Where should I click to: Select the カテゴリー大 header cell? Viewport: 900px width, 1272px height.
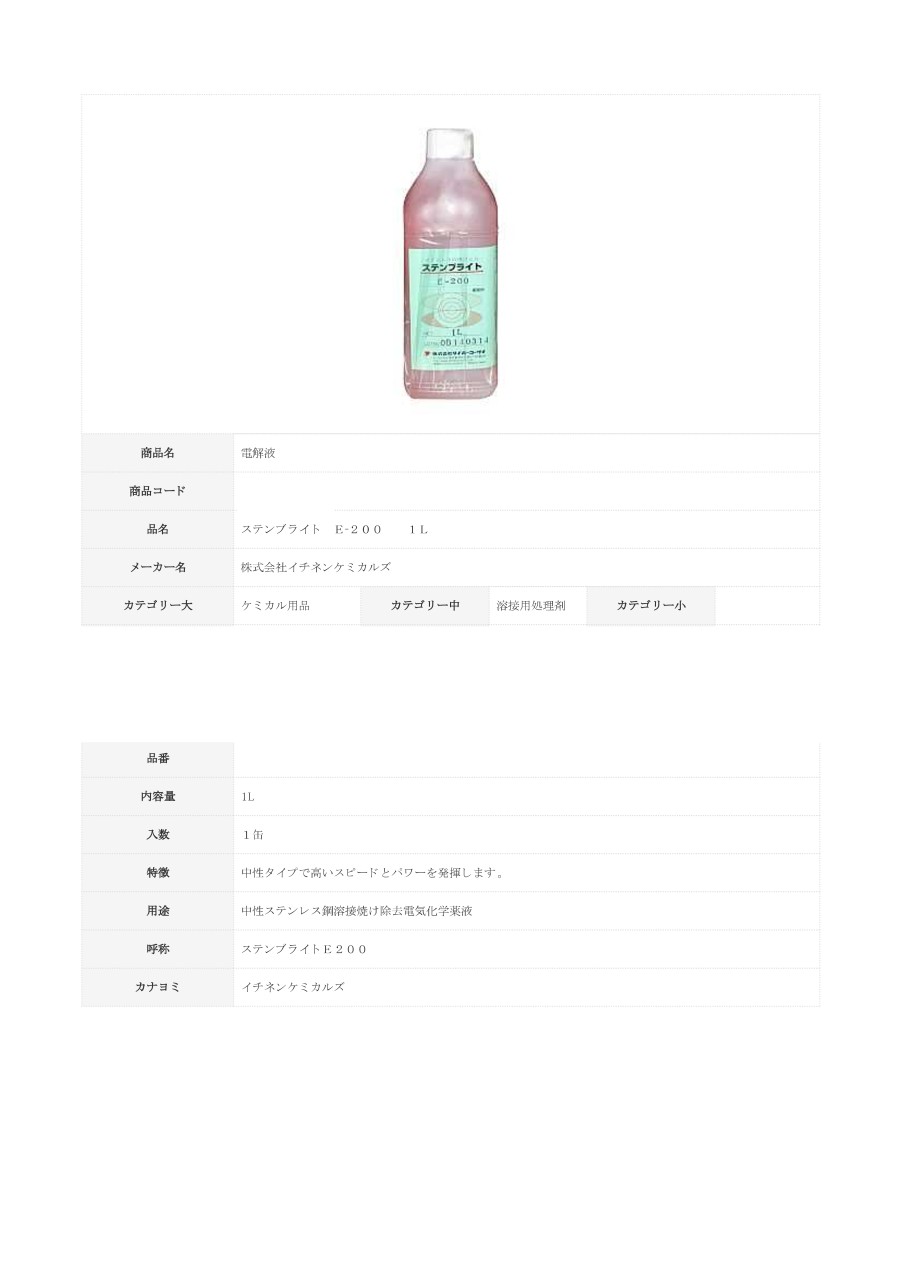[x=158, y=605]
